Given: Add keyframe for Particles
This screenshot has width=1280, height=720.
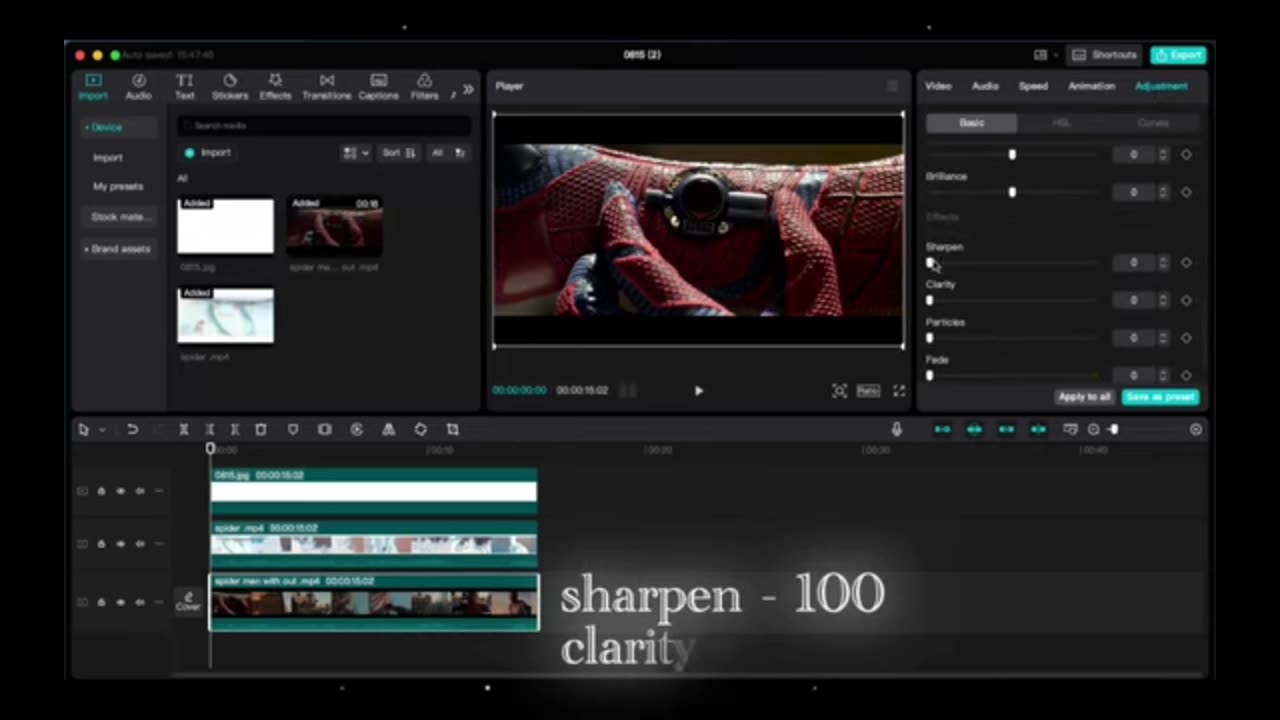Looking at the screenshot, I should coord(1186,338).
